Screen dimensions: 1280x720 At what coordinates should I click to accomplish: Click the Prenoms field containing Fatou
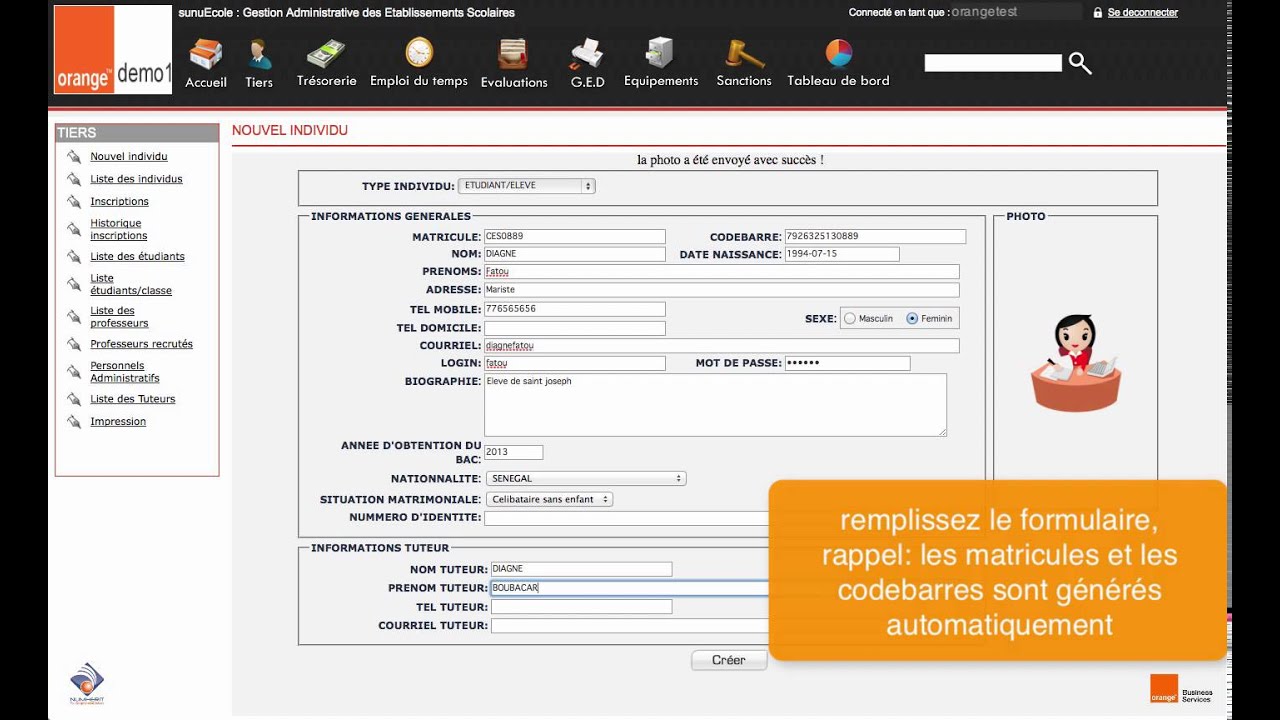coord(721,272)
